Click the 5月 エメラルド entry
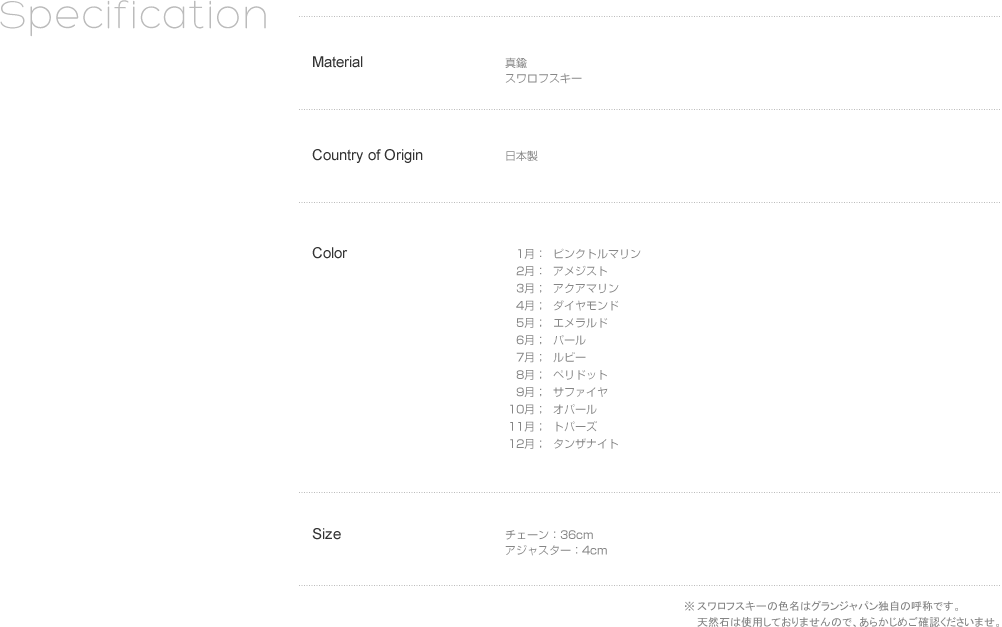Image resolution: width=1002 pixels, height=627 pixels. (562, 323)
